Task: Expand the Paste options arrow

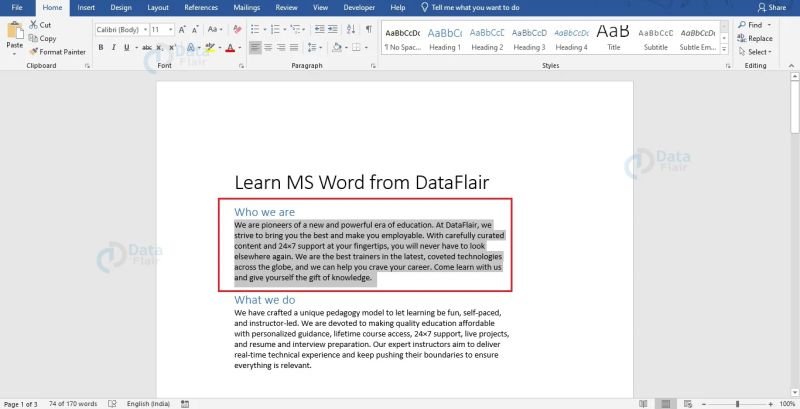Action: 14,54
